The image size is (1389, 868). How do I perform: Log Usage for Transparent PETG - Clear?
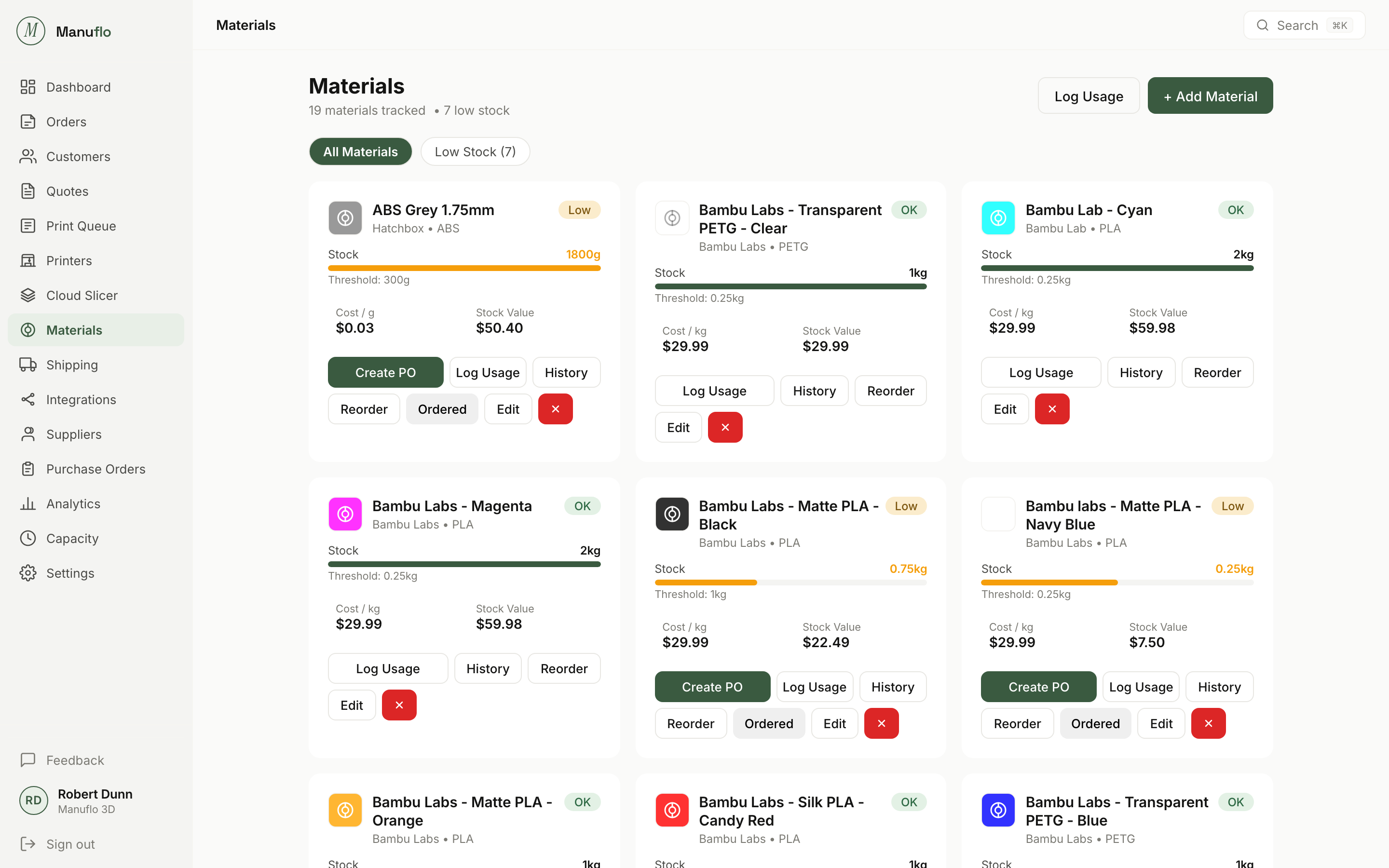point(714,391)
